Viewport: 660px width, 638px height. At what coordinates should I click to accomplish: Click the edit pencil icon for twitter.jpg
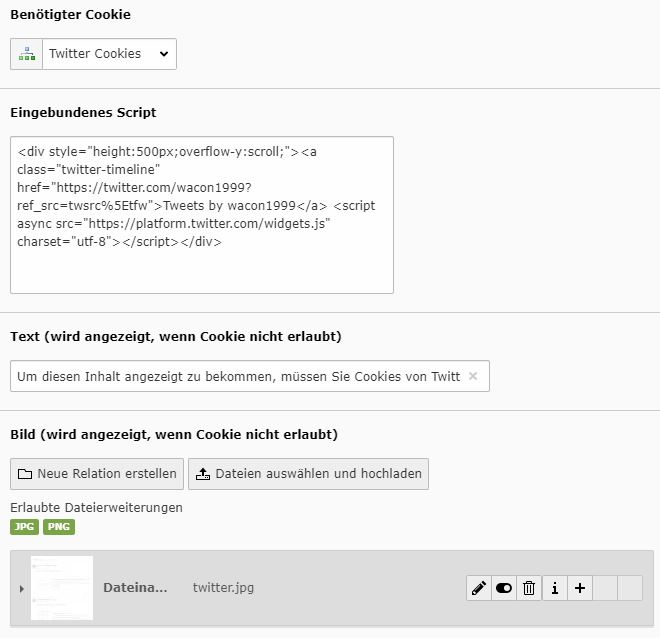(x=479, y=588)
